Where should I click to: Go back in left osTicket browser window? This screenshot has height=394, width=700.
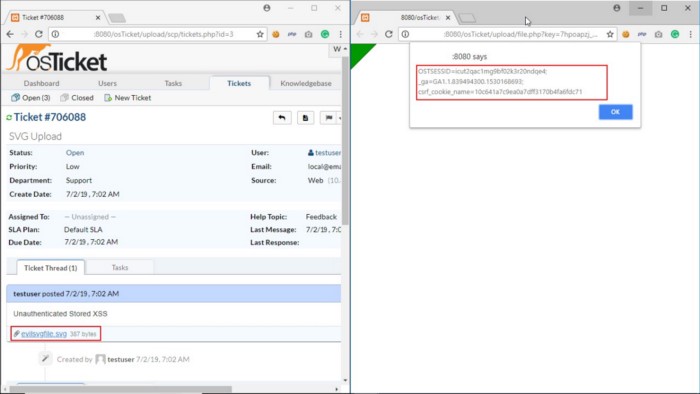pos(10,34)
